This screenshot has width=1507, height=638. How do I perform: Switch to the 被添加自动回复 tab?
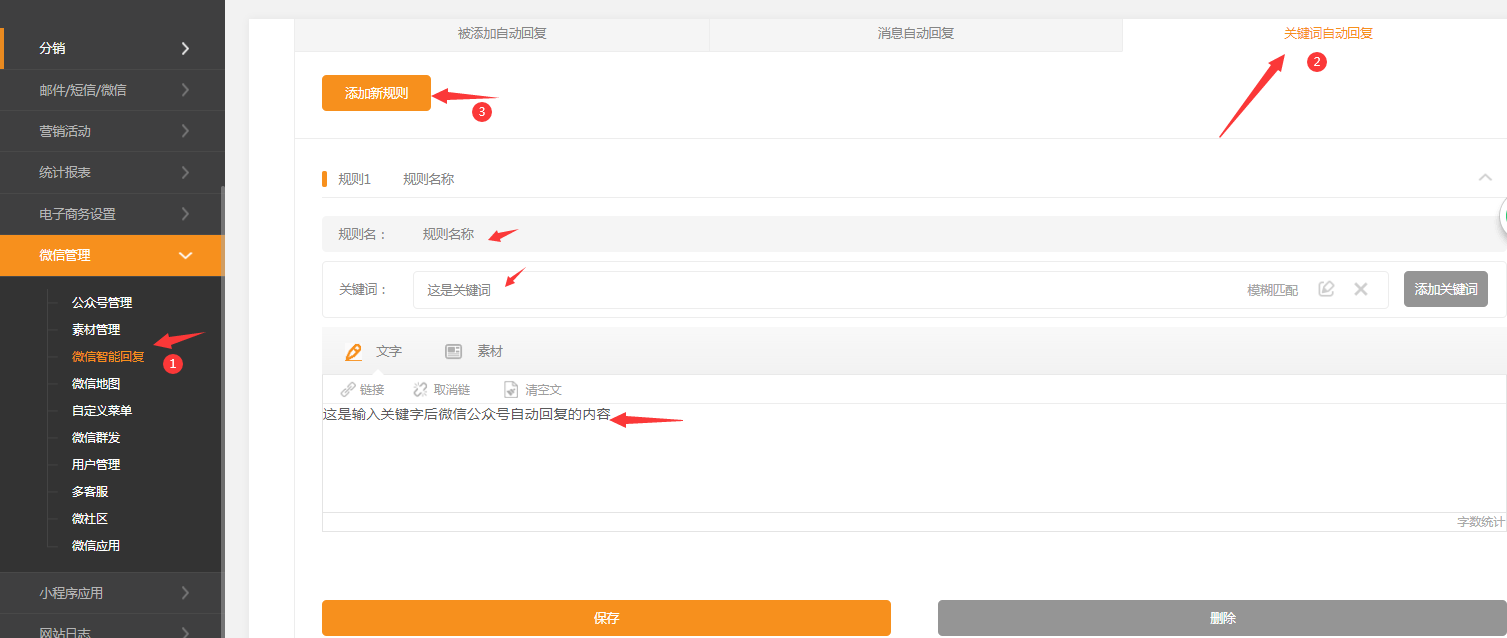coord(502,33)
